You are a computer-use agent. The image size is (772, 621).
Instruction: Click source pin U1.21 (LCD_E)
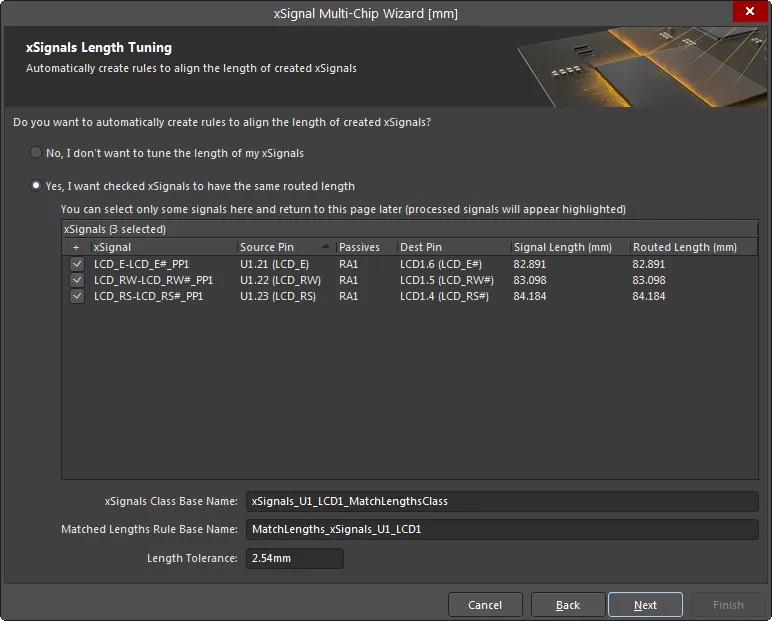click(274, 264)
